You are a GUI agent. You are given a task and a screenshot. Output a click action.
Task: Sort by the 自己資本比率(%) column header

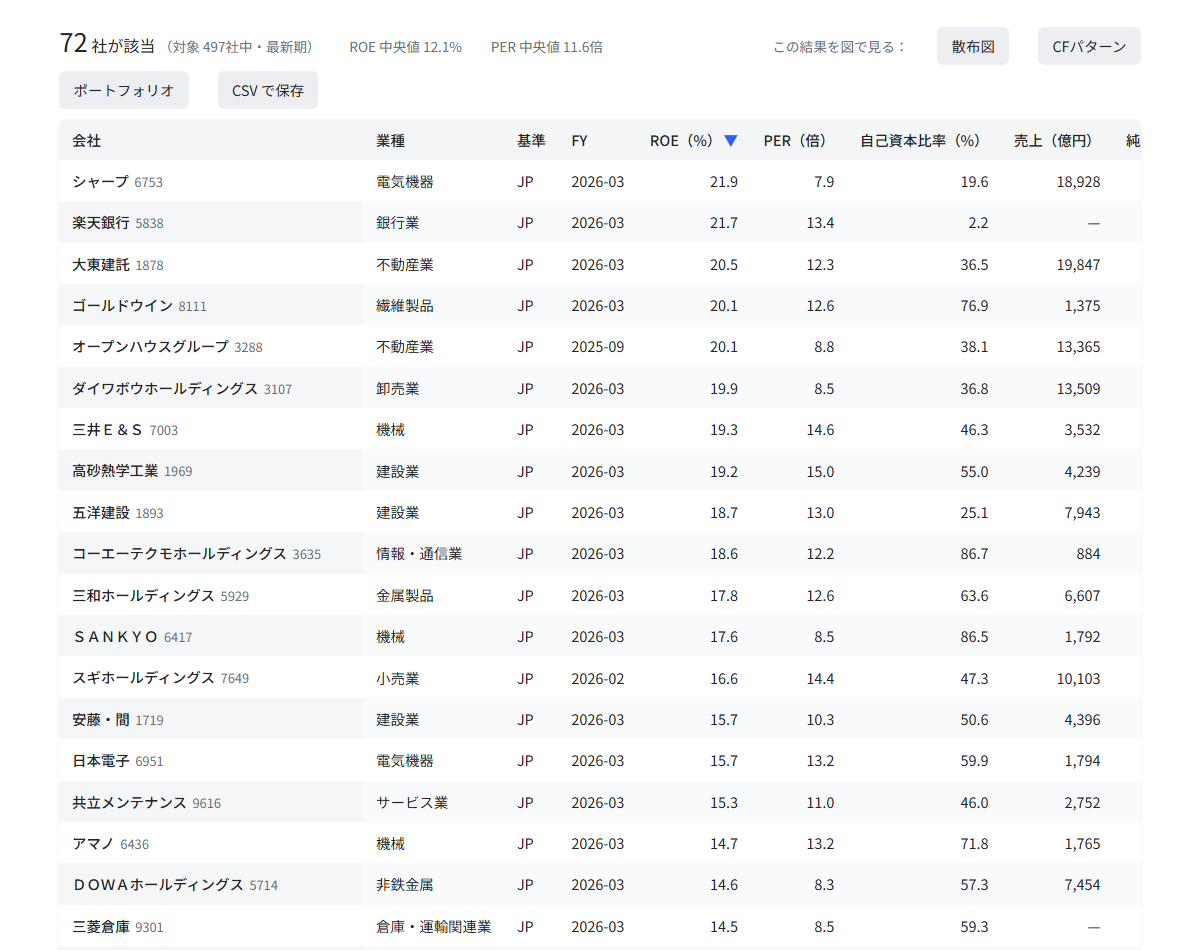click(x=924, y=141)
